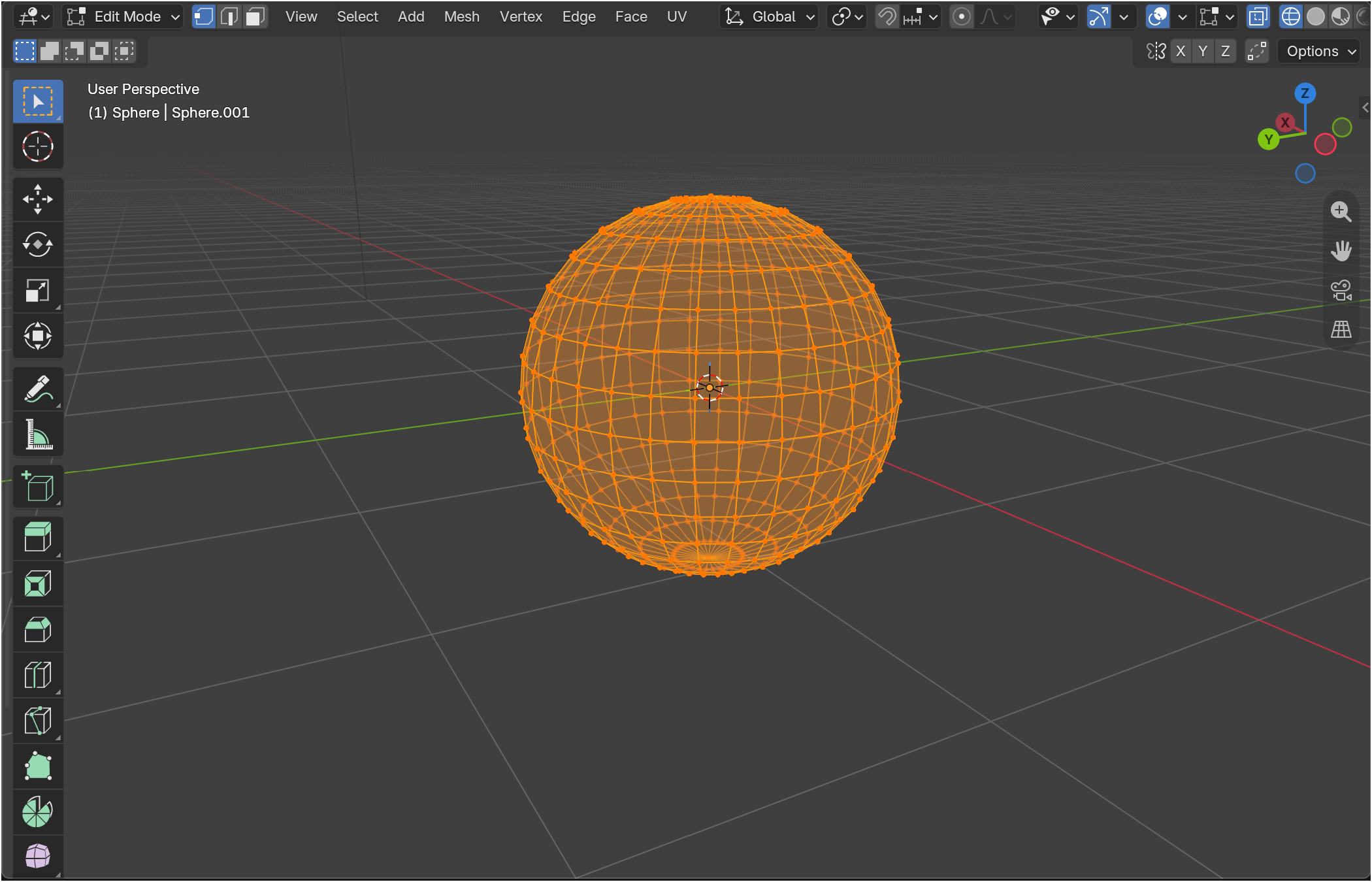Open the Options dropdown
This screenshot has width=1372, height=882.
click(1319, 51)
